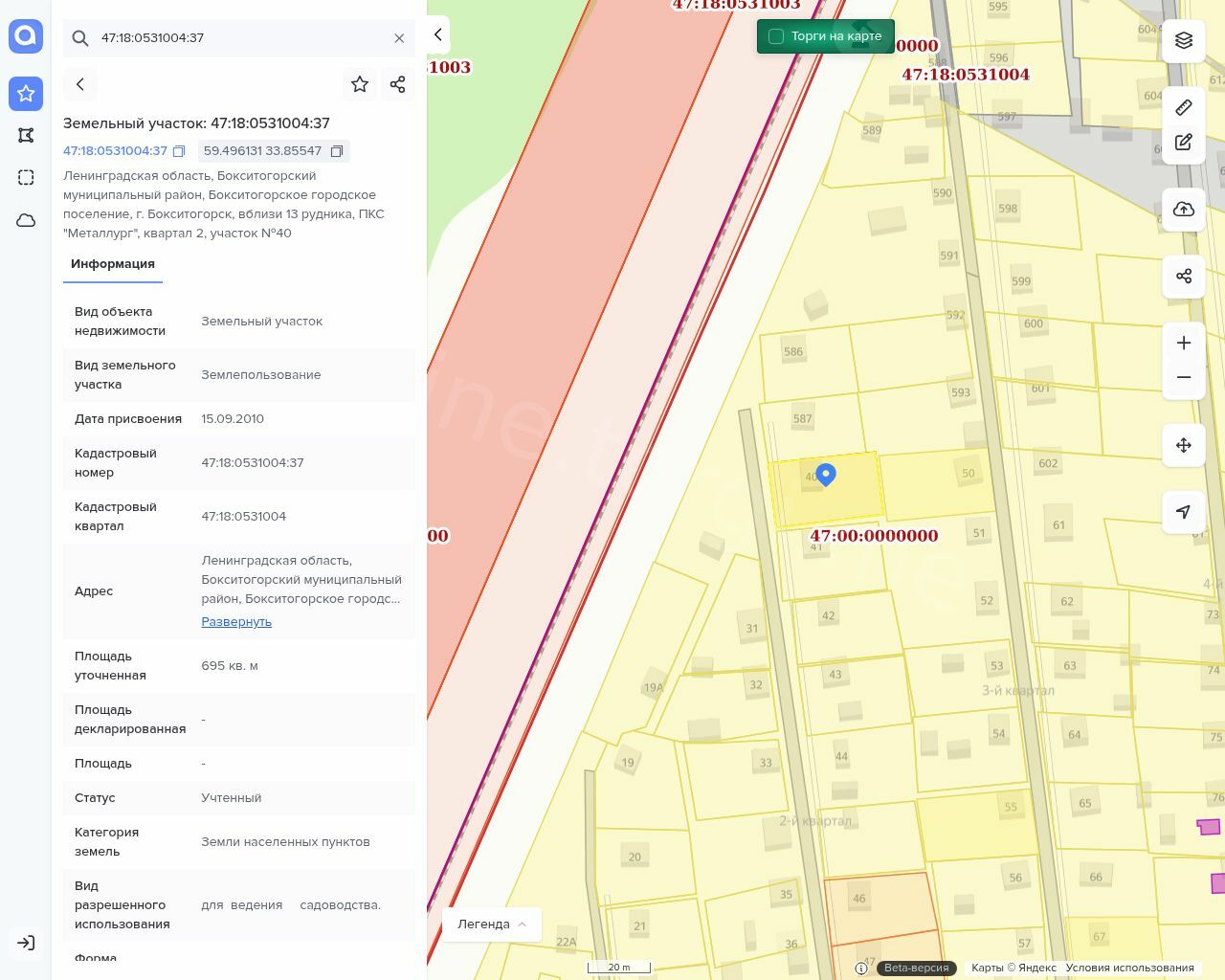Collapse the left information sidebar
This screenshot has width=1225, height=980.
[438, 34]
